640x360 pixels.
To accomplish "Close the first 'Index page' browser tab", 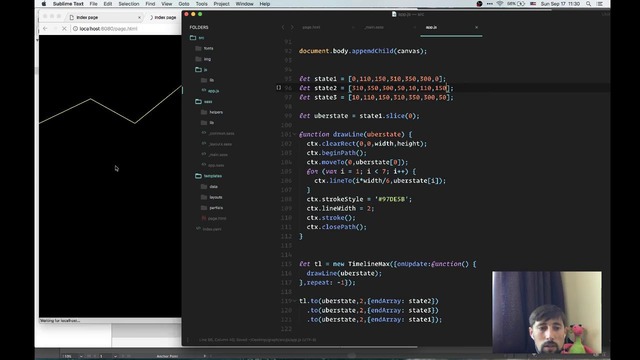I will point(140,18).
